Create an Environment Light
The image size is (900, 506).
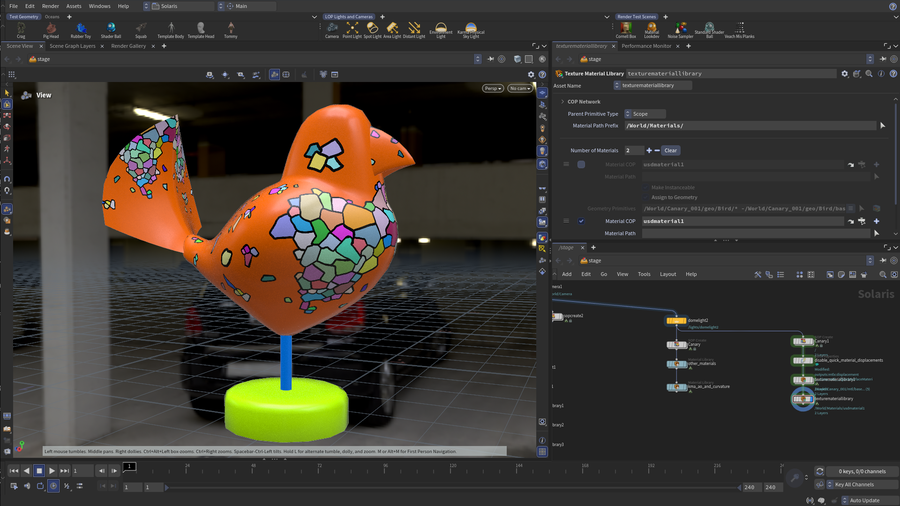click(x=441, y=30)
